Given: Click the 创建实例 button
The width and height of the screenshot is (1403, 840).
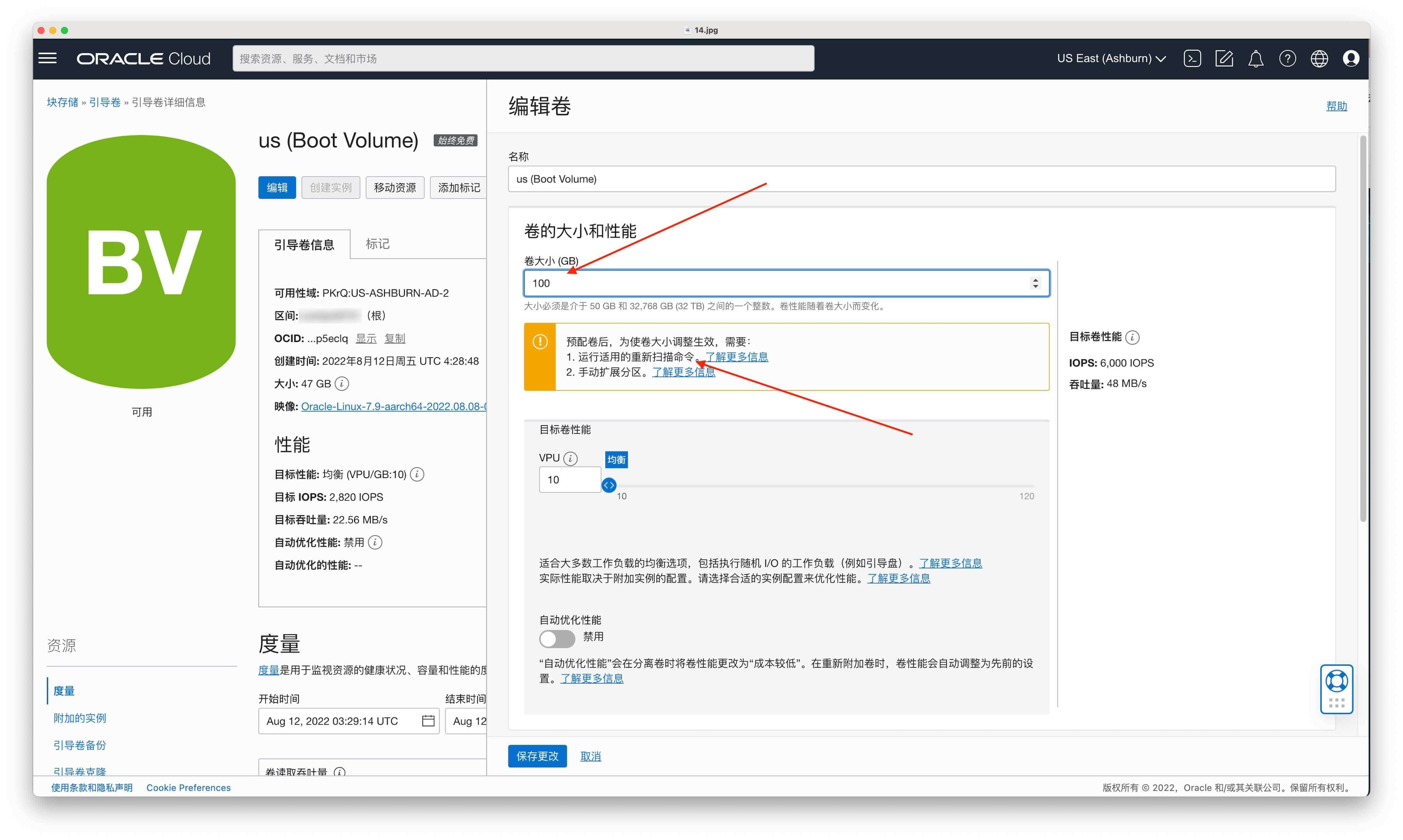Looking at the screenshot, I should click(x=330, y=187).
